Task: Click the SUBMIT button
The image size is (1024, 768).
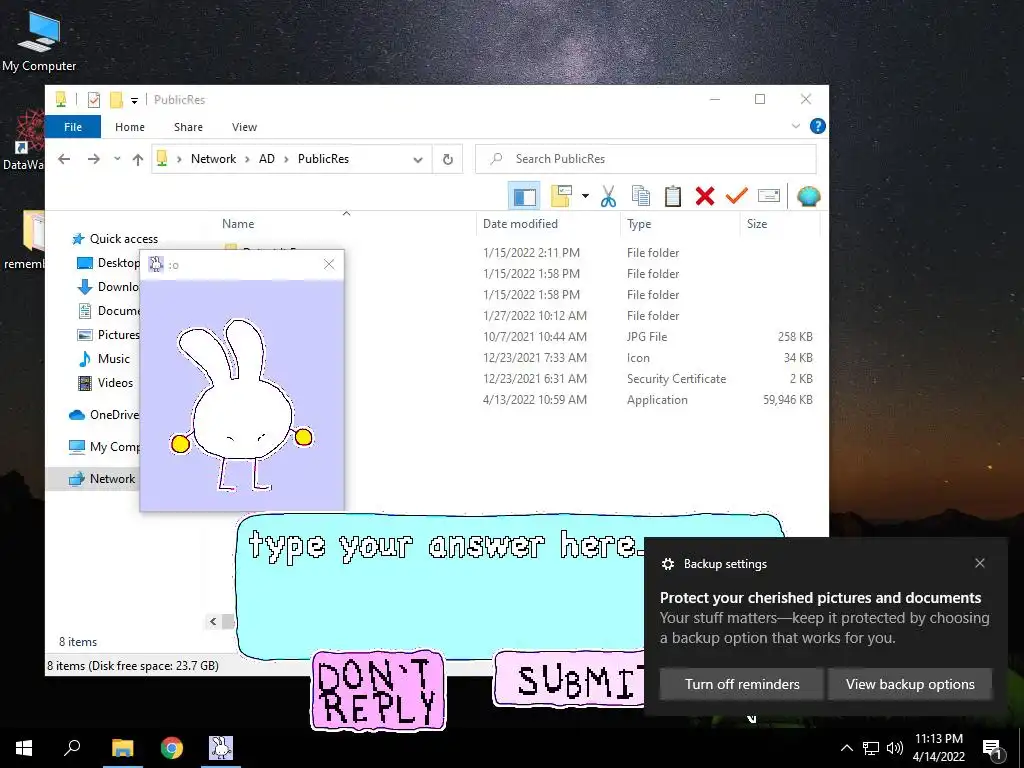Action: pos(569,679)
